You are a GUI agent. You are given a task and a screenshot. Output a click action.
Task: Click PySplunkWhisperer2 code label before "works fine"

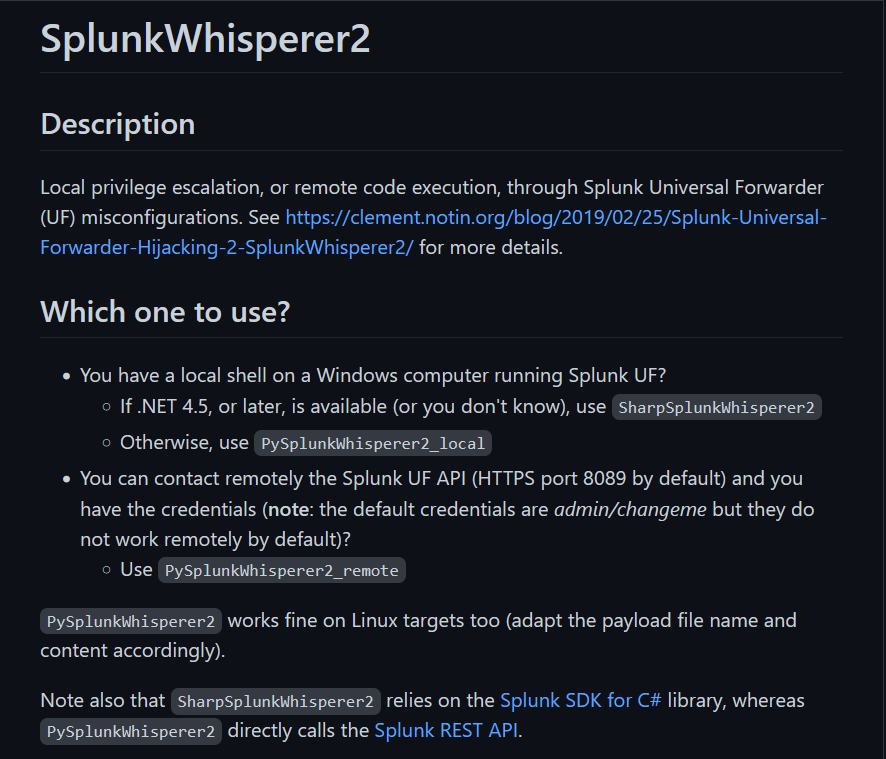pyautogui.click(x=131, y=621)
